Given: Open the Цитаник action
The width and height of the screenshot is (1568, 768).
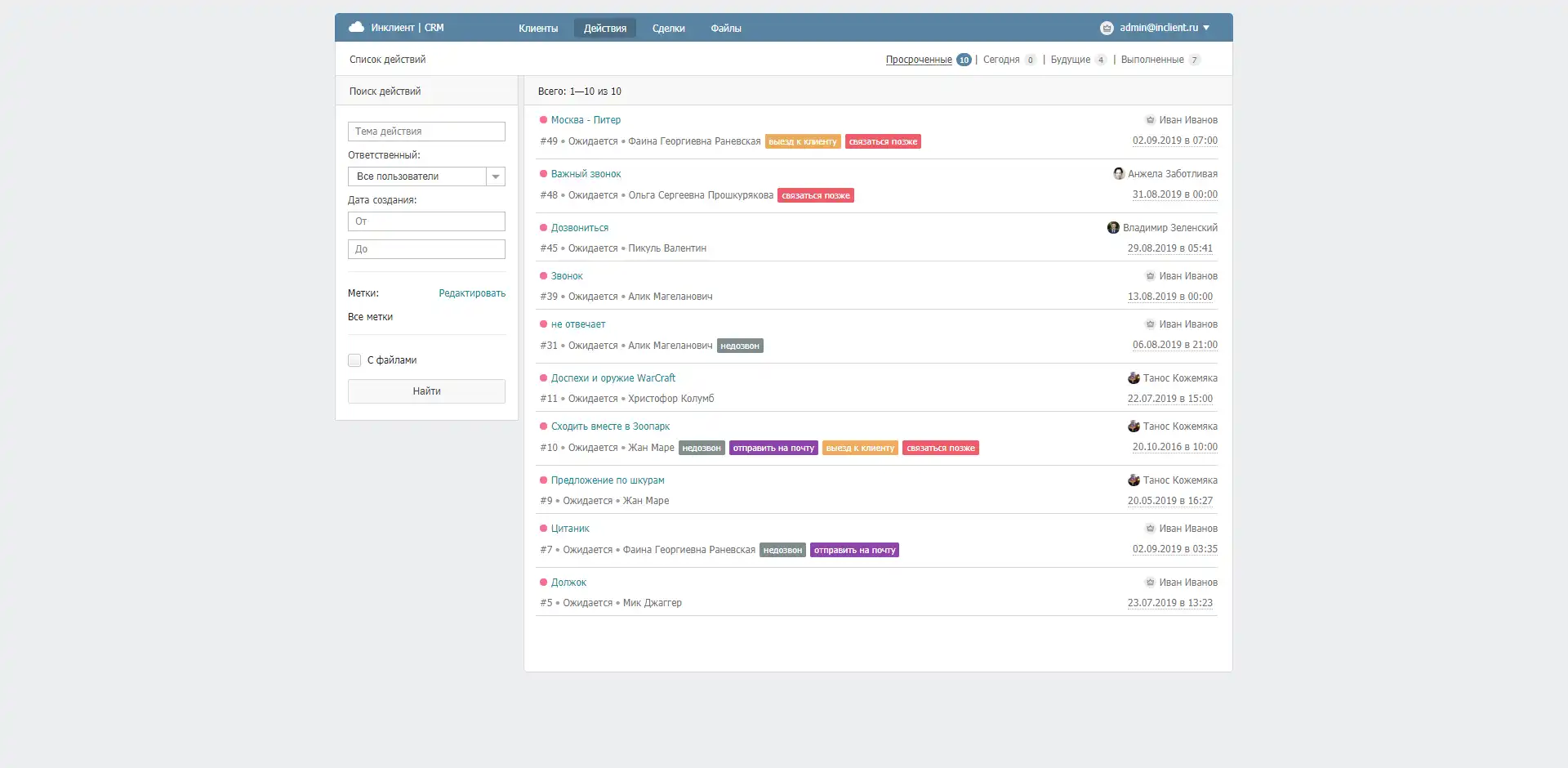Looking at the screenshot, I should [x=570, y=529].
